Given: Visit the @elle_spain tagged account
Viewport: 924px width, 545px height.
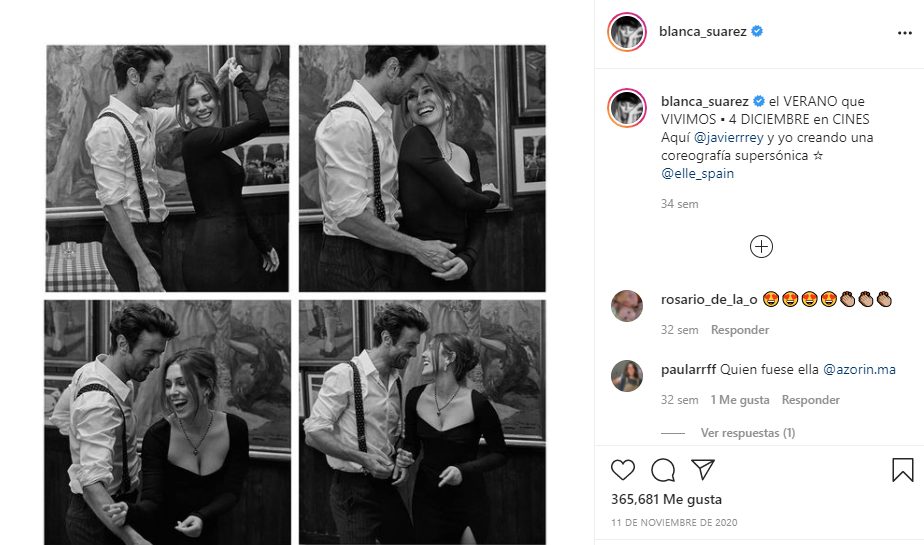Looking at the screenshot, I should click(x=697, y=173).
